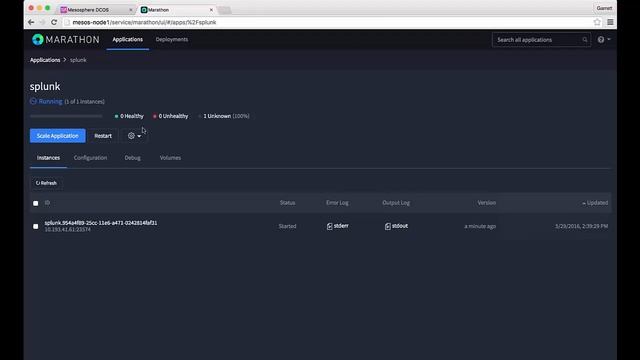This screenshot has height=360, width=640.
Task: Open the Deployments top navigation tab
Action: click(x=172, y=40)
